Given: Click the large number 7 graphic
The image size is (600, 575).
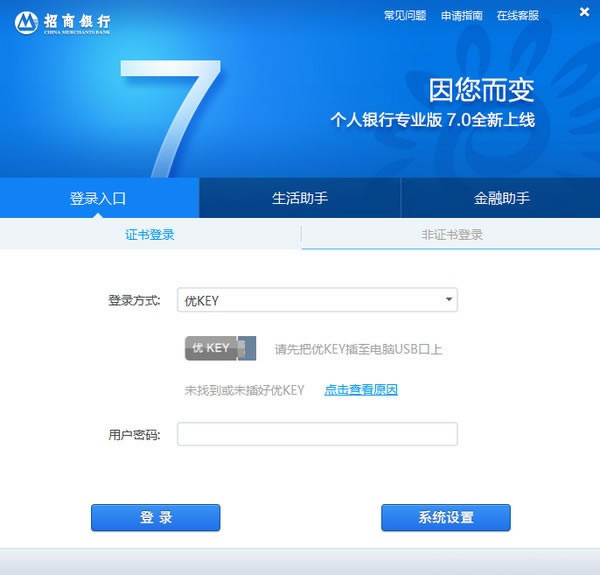Looking at the screenshot, I should (169, 114).
